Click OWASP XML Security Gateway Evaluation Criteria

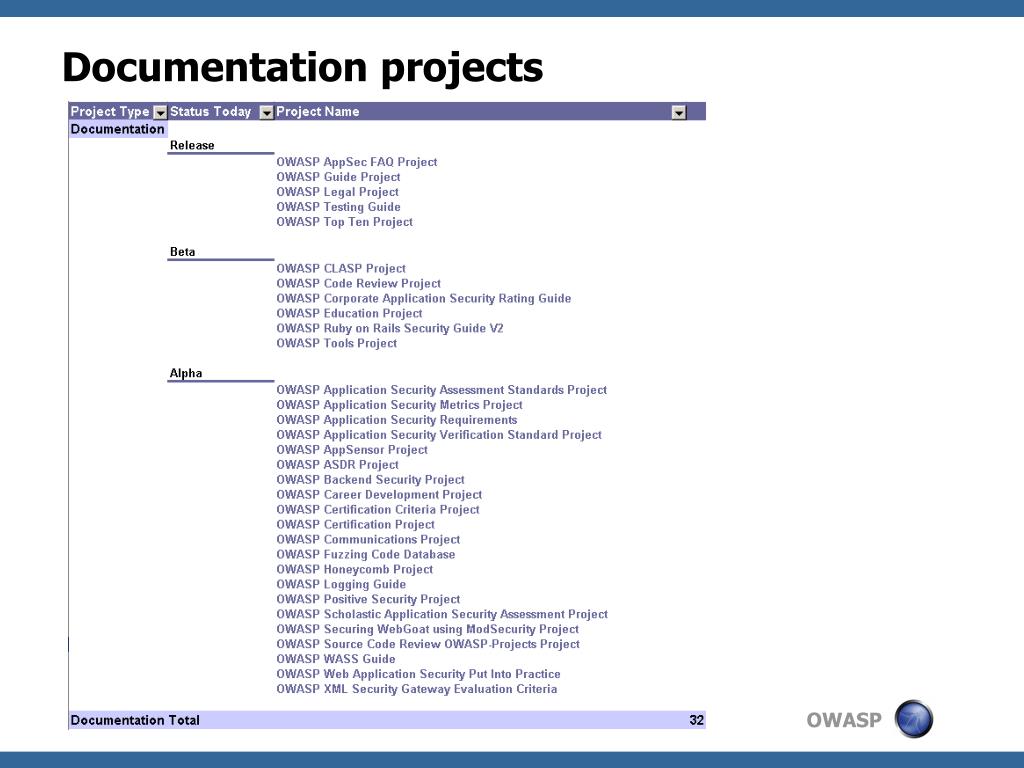(x=417, y=690)
